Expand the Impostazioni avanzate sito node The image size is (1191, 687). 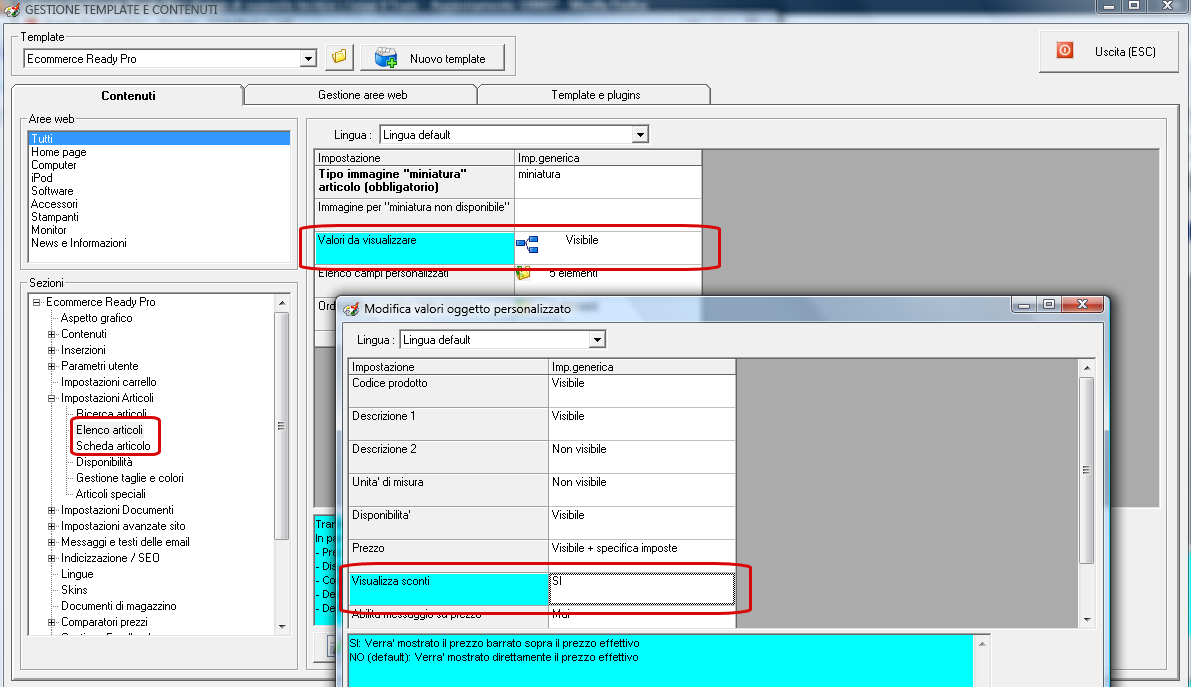pyautogui.click(x=52, y=526)
